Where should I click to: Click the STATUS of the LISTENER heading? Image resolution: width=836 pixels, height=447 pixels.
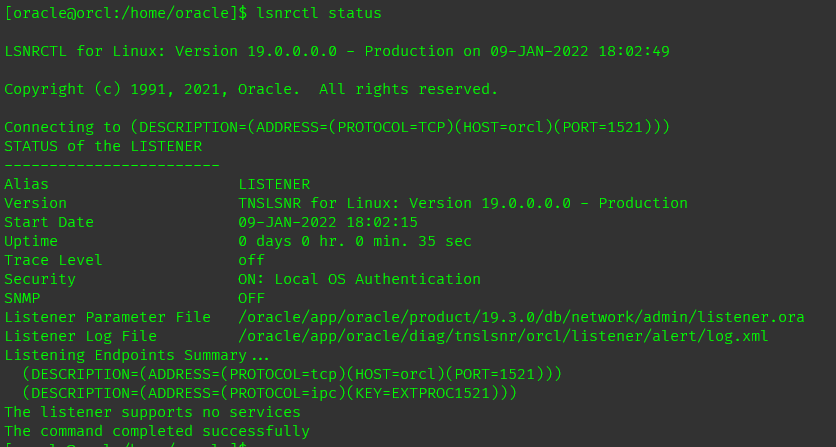(x=103, y=146)
